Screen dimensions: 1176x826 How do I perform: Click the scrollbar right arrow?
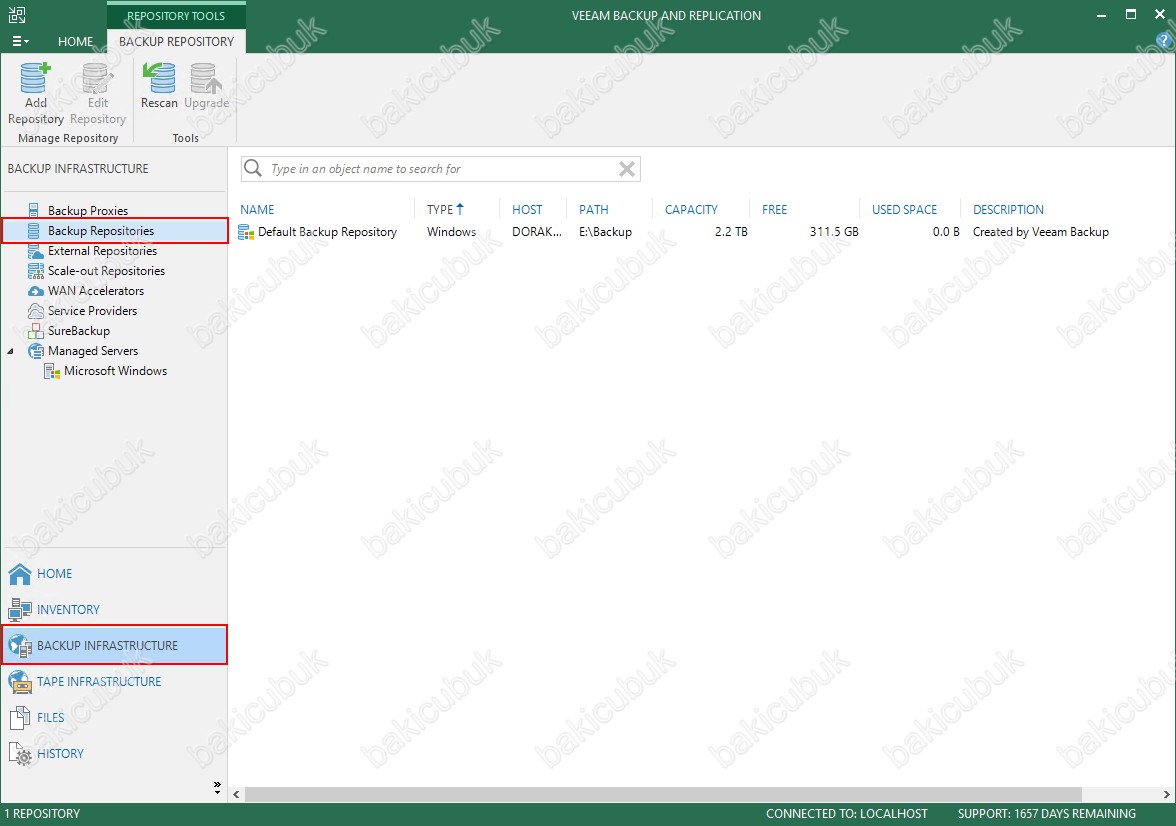1166,794
